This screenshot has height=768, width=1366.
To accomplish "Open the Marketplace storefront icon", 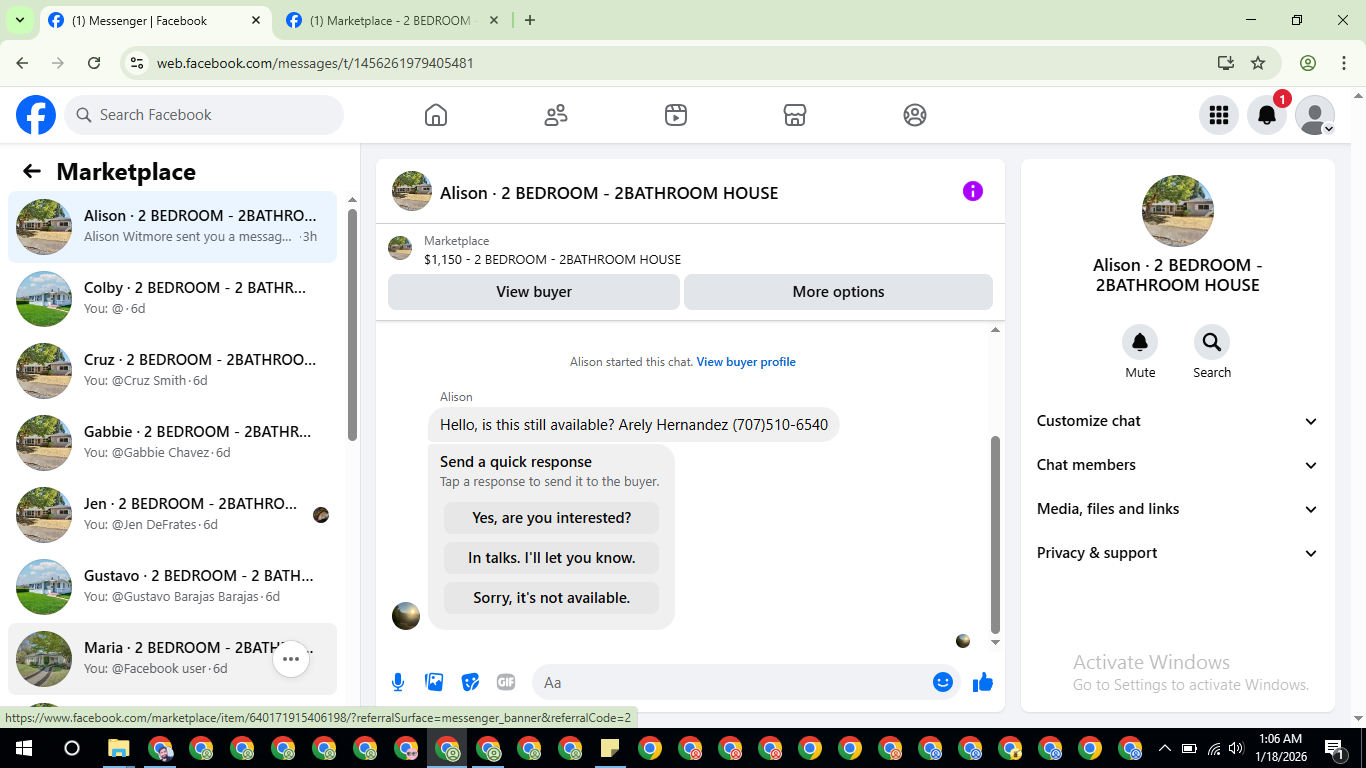I will pyautogui.click(x=795, y=115).
